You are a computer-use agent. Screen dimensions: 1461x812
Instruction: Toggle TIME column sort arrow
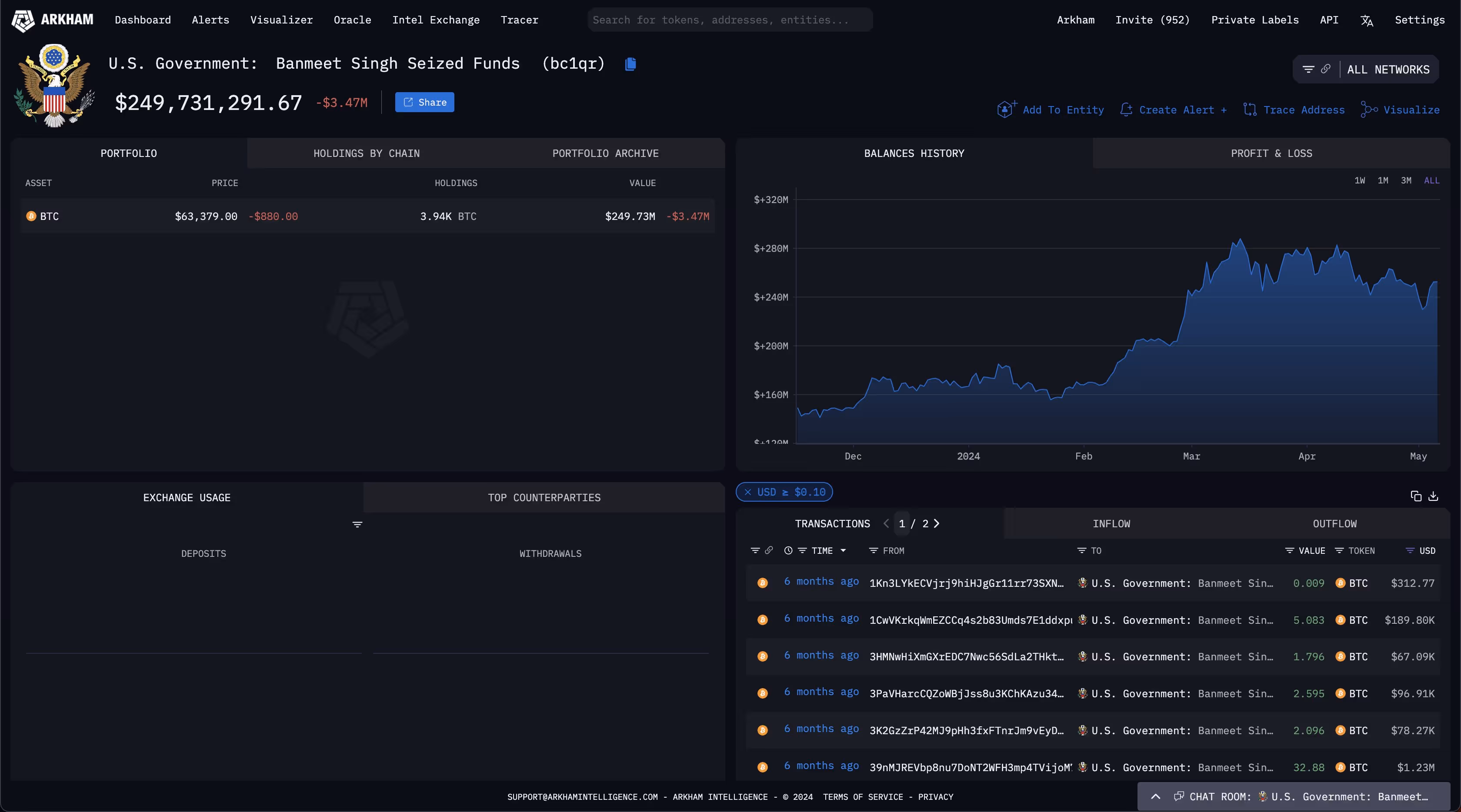844,551
